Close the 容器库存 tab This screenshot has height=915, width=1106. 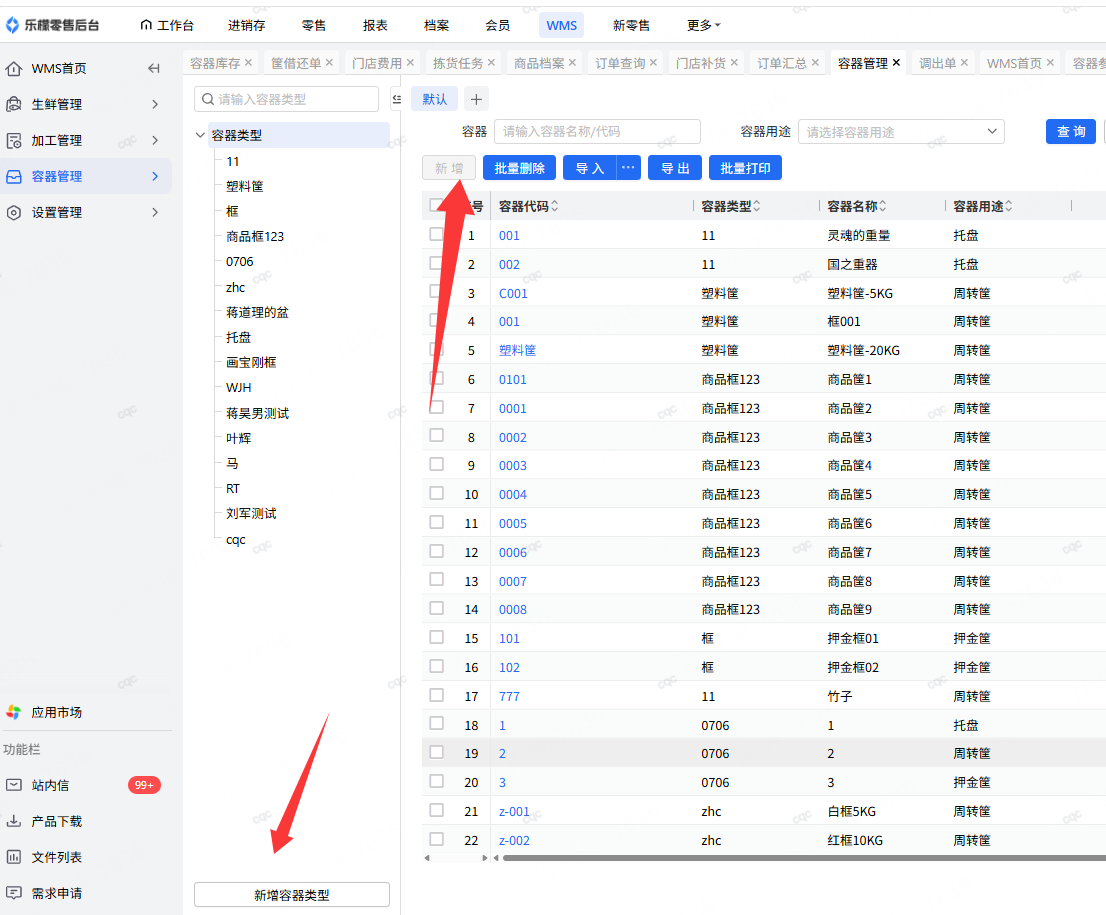click(248, 63)
